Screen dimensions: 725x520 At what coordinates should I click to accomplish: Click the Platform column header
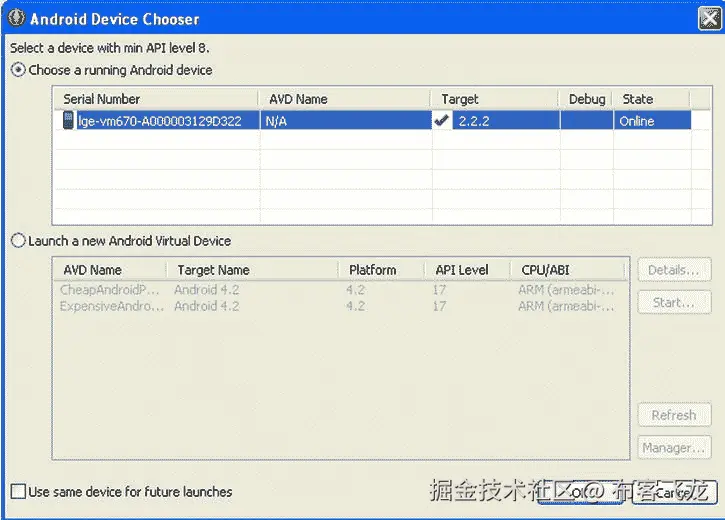pos(381,270)
